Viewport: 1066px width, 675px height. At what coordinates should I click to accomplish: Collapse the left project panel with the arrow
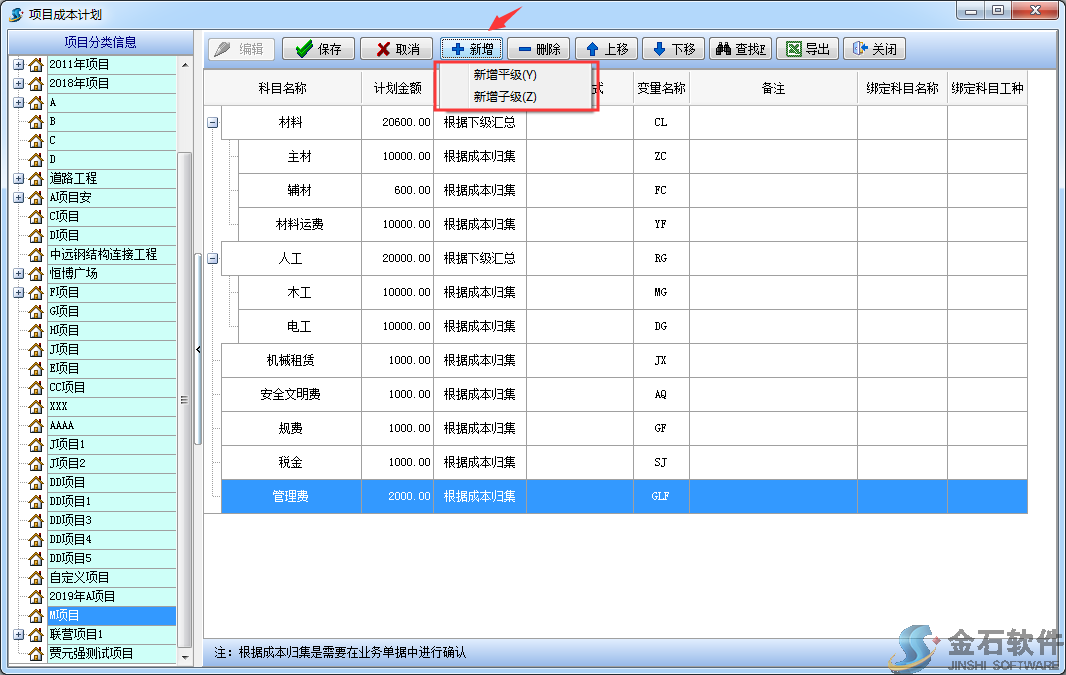[198, 349]
